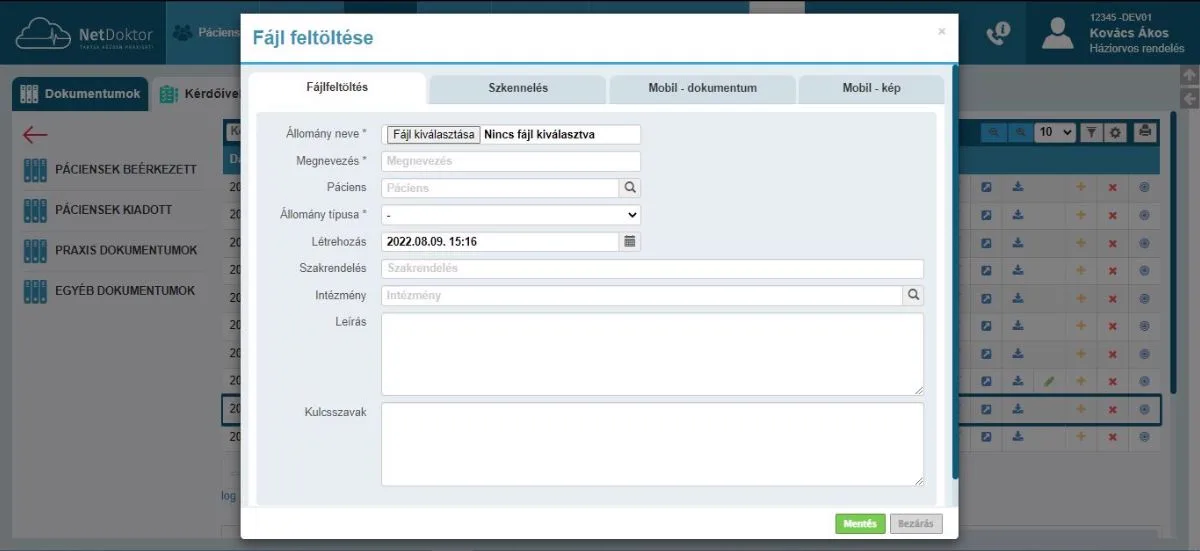Image resolution: width=1200 pixels, height=551 pixels.
Task: Click the green pencil edit icon
Action: click(1049, 381)
